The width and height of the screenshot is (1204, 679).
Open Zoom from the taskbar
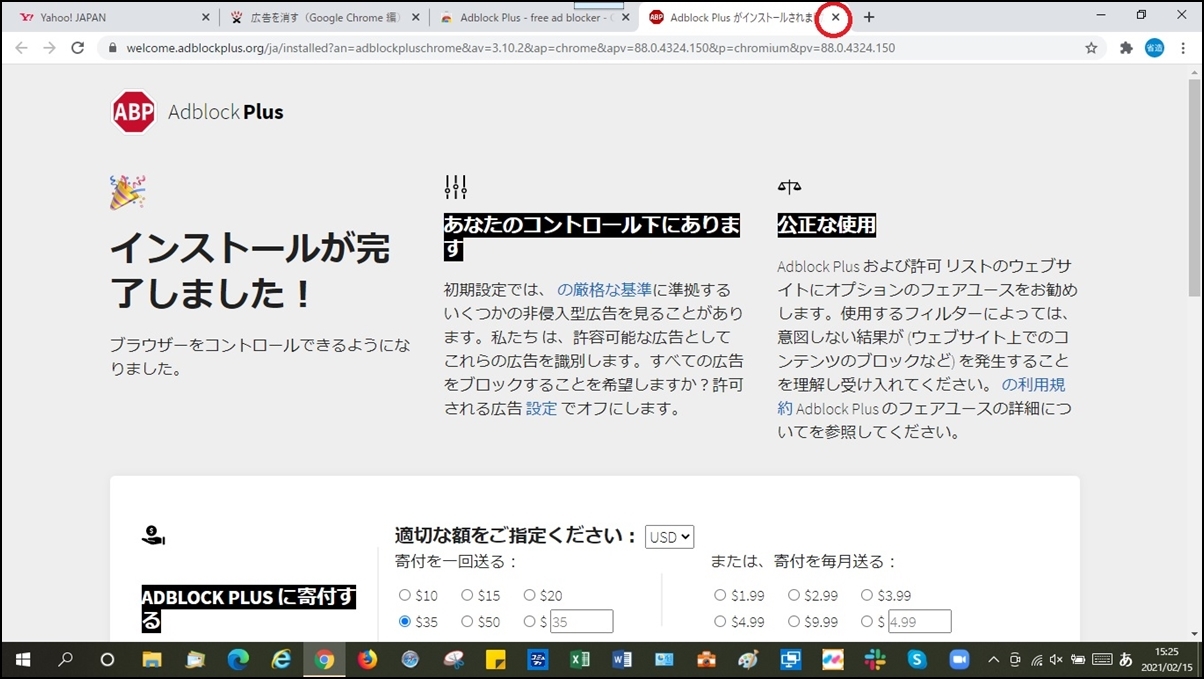coord(960,660)
